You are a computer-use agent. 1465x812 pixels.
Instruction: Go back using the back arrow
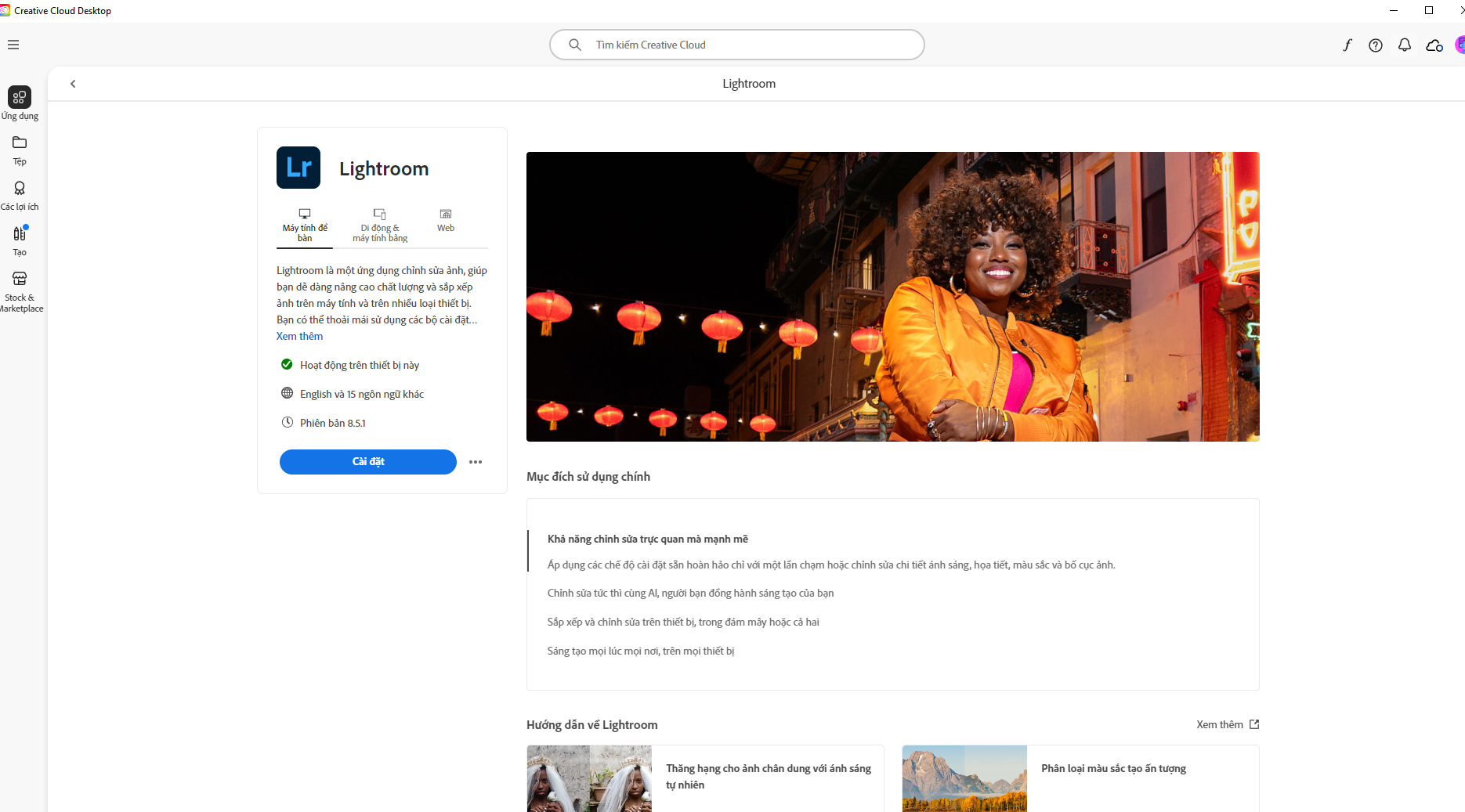click(x=73, y=84)
